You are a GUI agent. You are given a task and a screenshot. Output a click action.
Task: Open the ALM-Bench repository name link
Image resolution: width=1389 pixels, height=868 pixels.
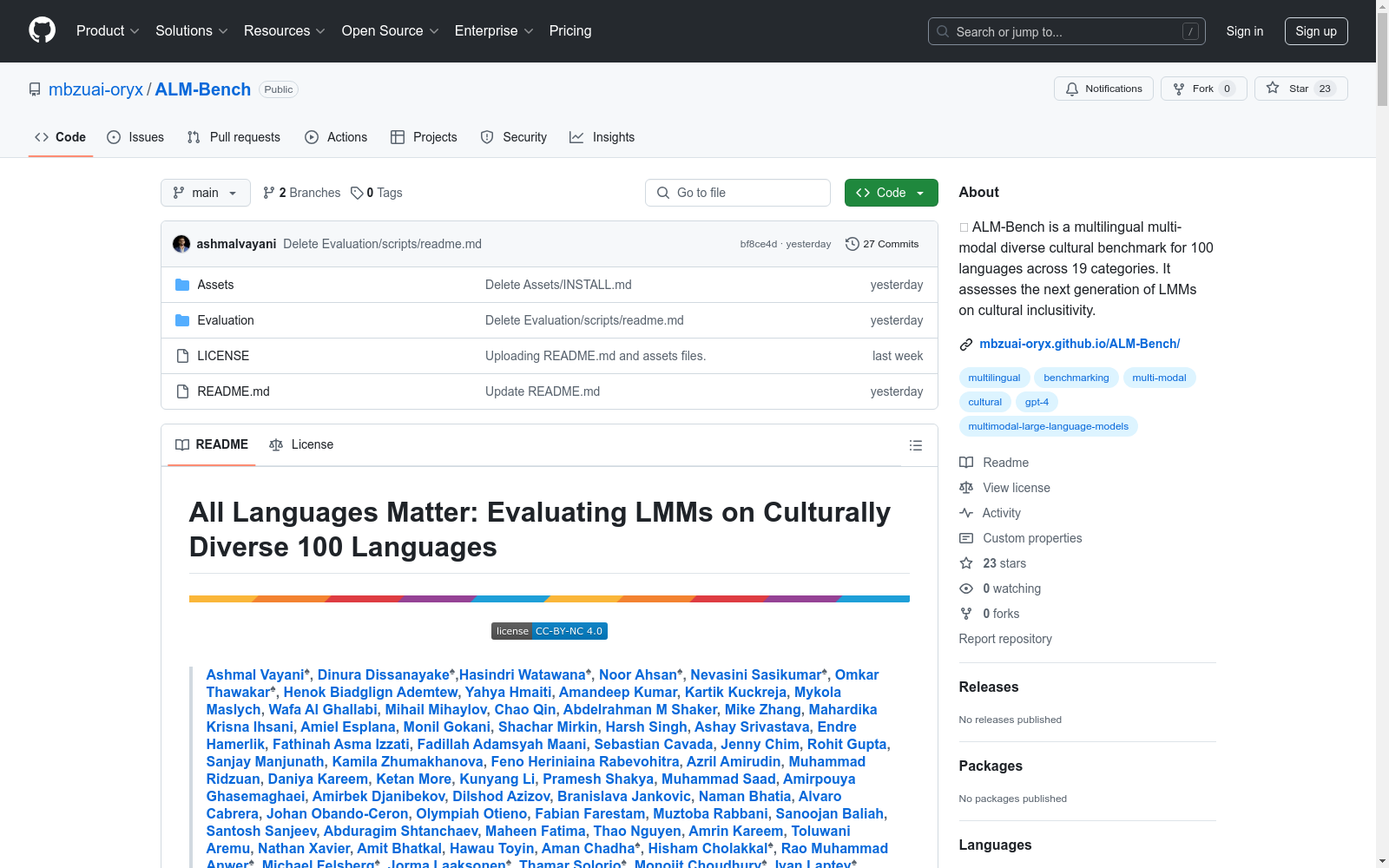202,89
